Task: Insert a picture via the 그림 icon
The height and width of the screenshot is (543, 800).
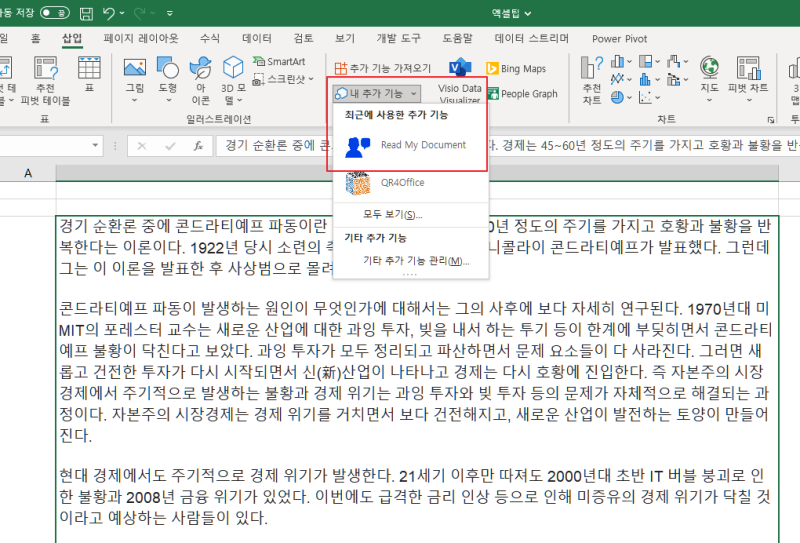Action: [135, 80]
